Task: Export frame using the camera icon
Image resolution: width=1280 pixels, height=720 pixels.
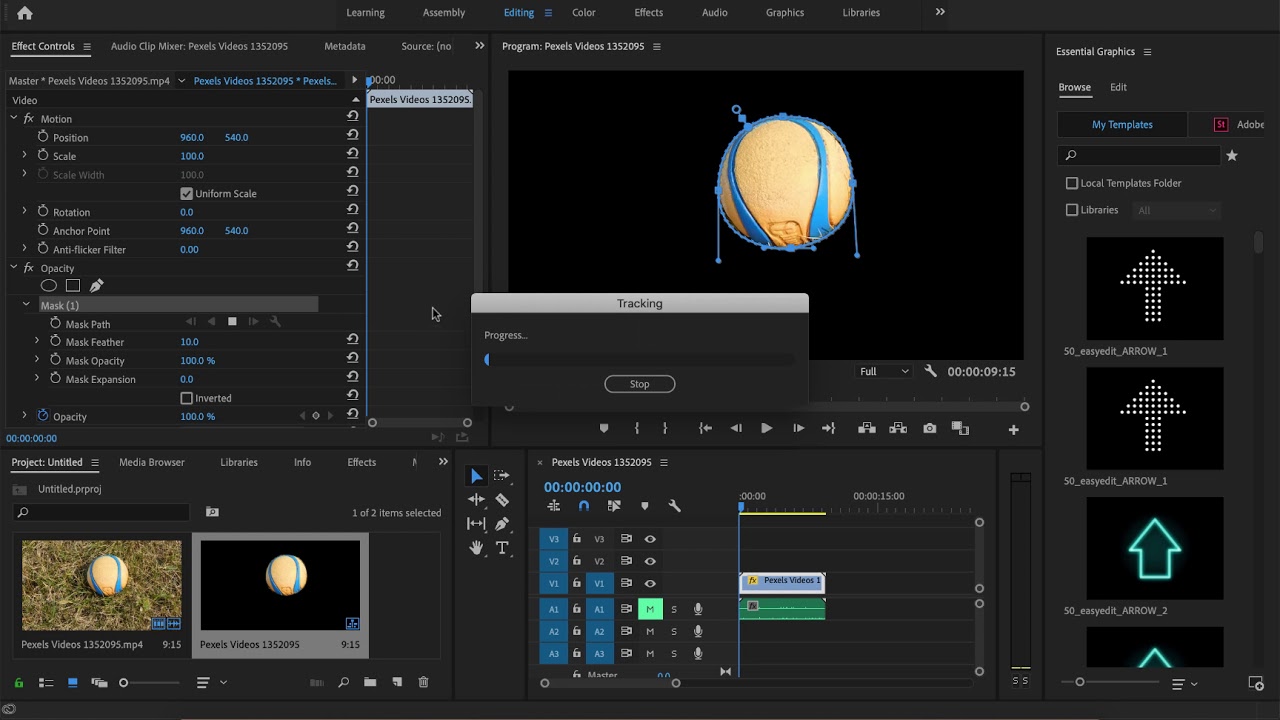Action: click(930, 428)
